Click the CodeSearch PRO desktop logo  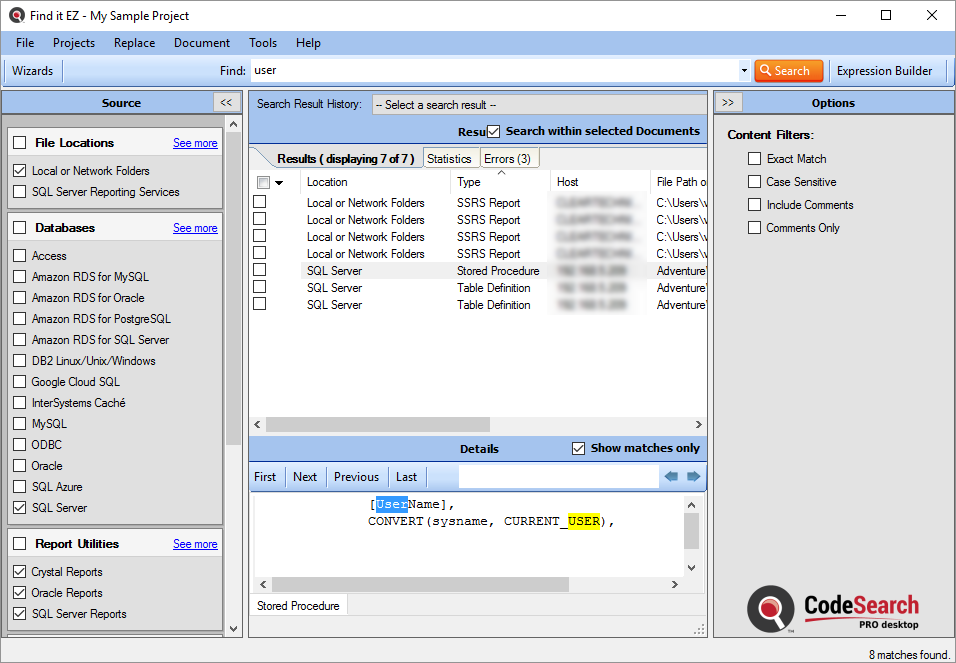pyautogui.click(x=833, y=609)
